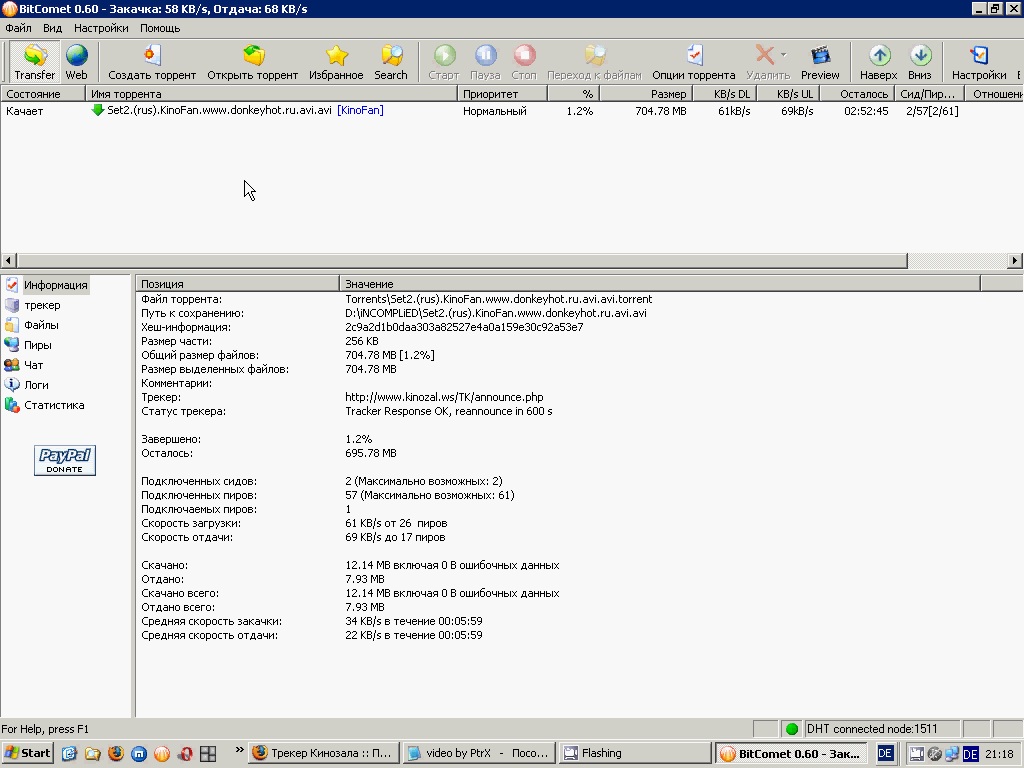Move the torrent up with Наверх
Image resolution: width=1024 pixels, height=768 pixels.
pyautogui.click(x=878, y=62)
